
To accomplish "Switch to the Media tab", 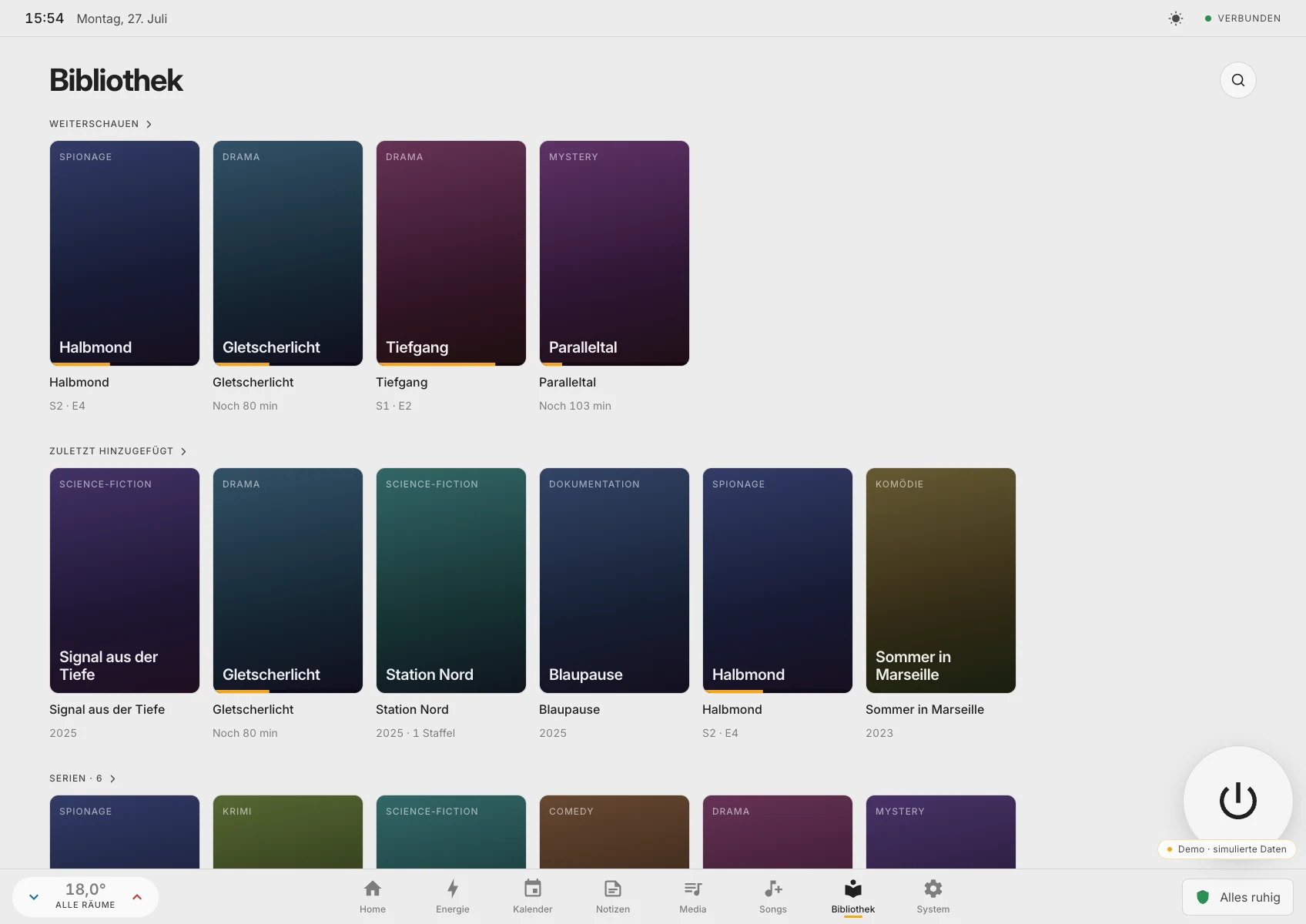I will pos(693,896).
